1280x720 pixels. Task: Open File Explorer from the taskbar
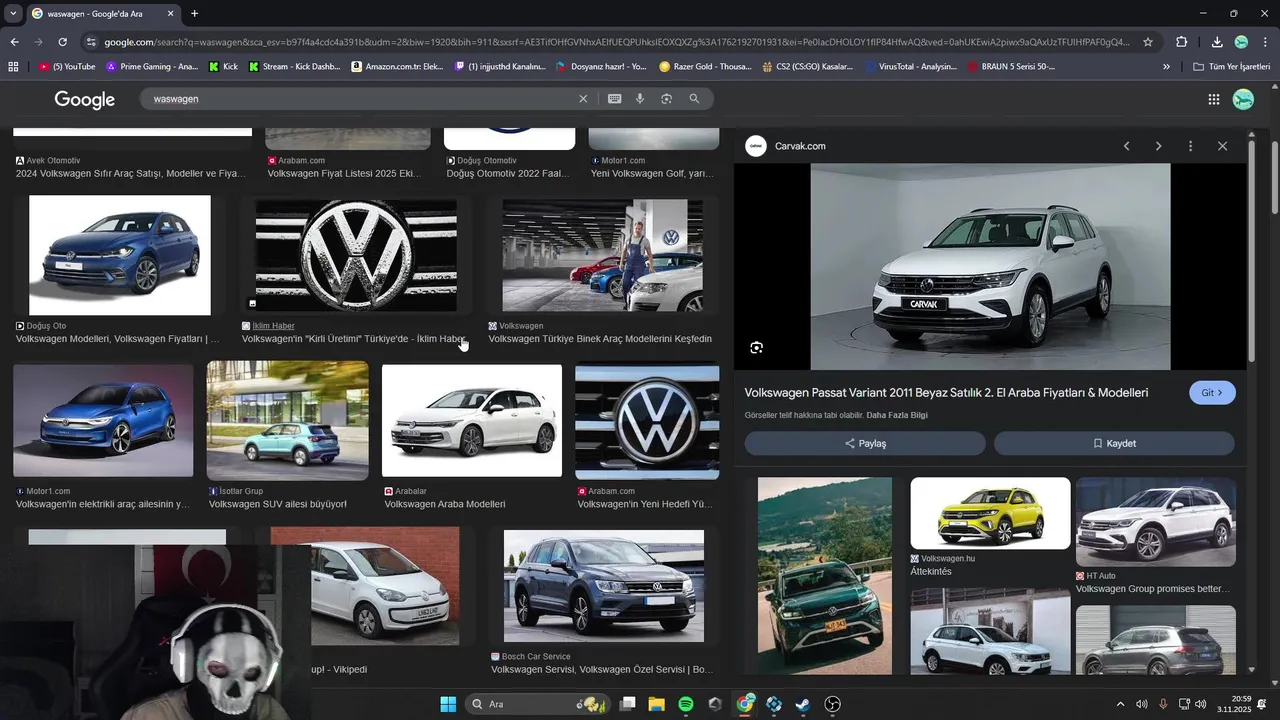657,704
